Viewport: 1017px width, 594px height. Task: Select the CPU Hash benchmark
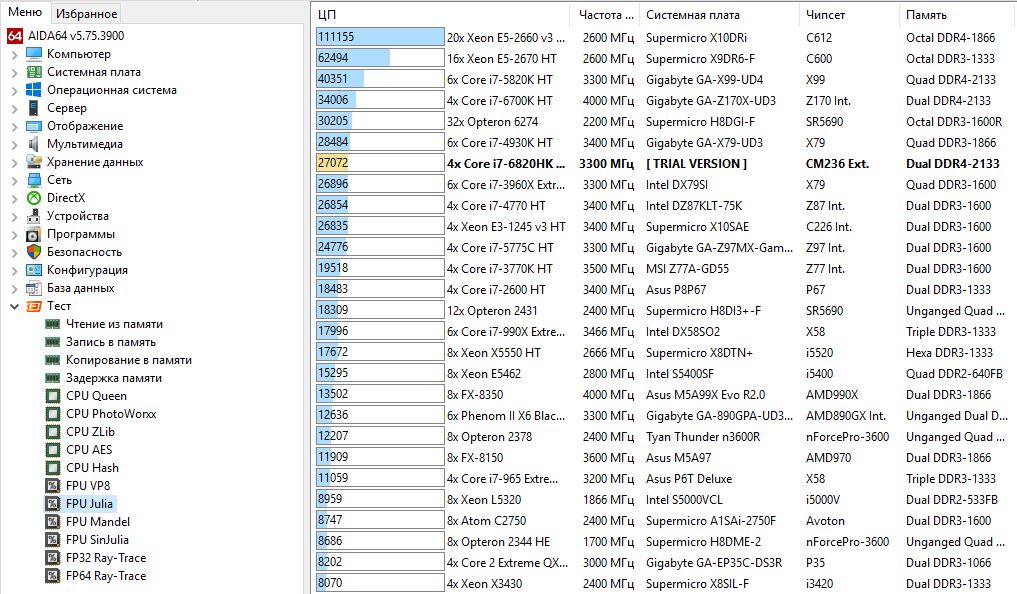click(x=92, y=468)
